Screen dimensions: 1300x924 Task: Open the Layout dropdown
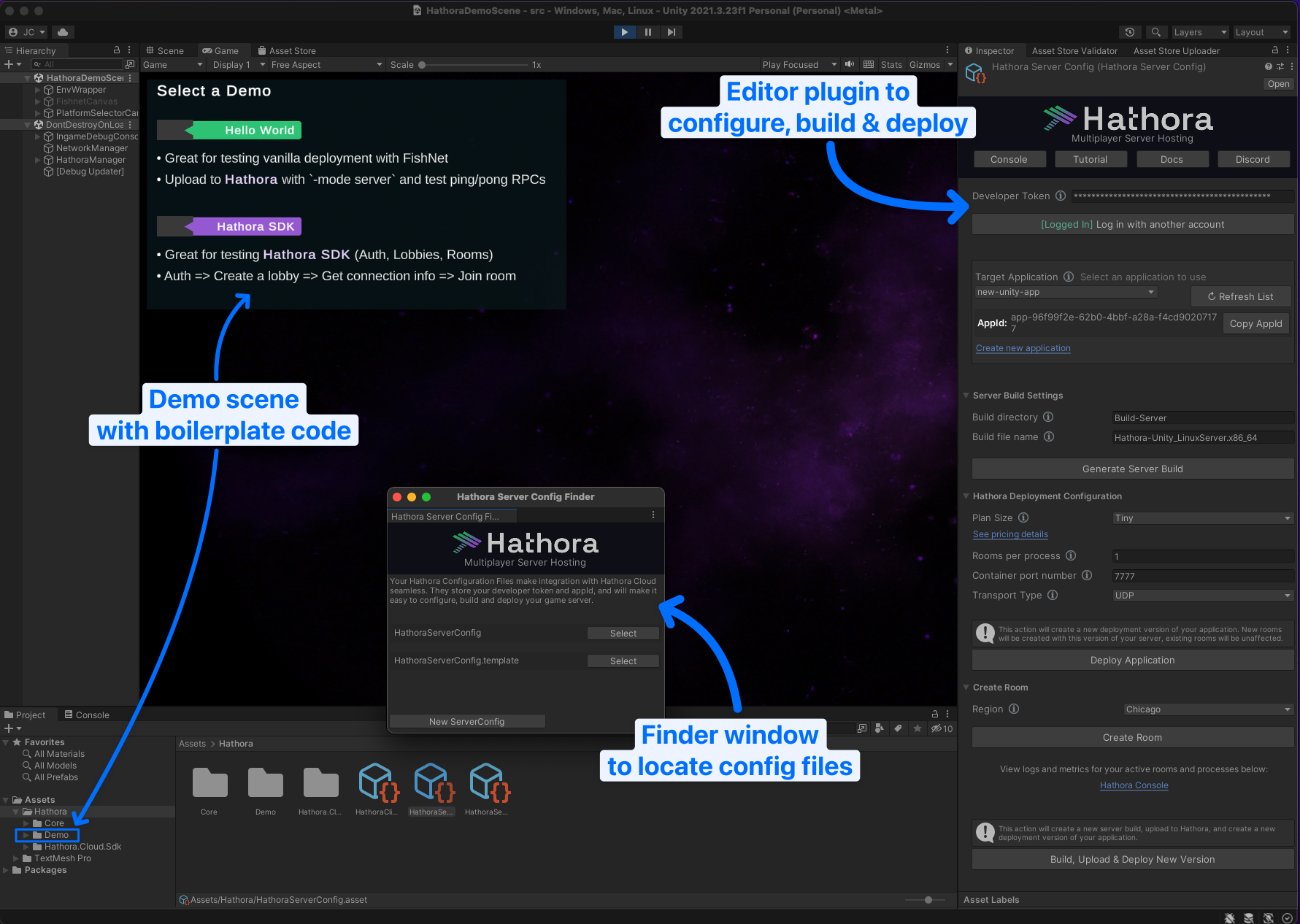(1262, 32)
